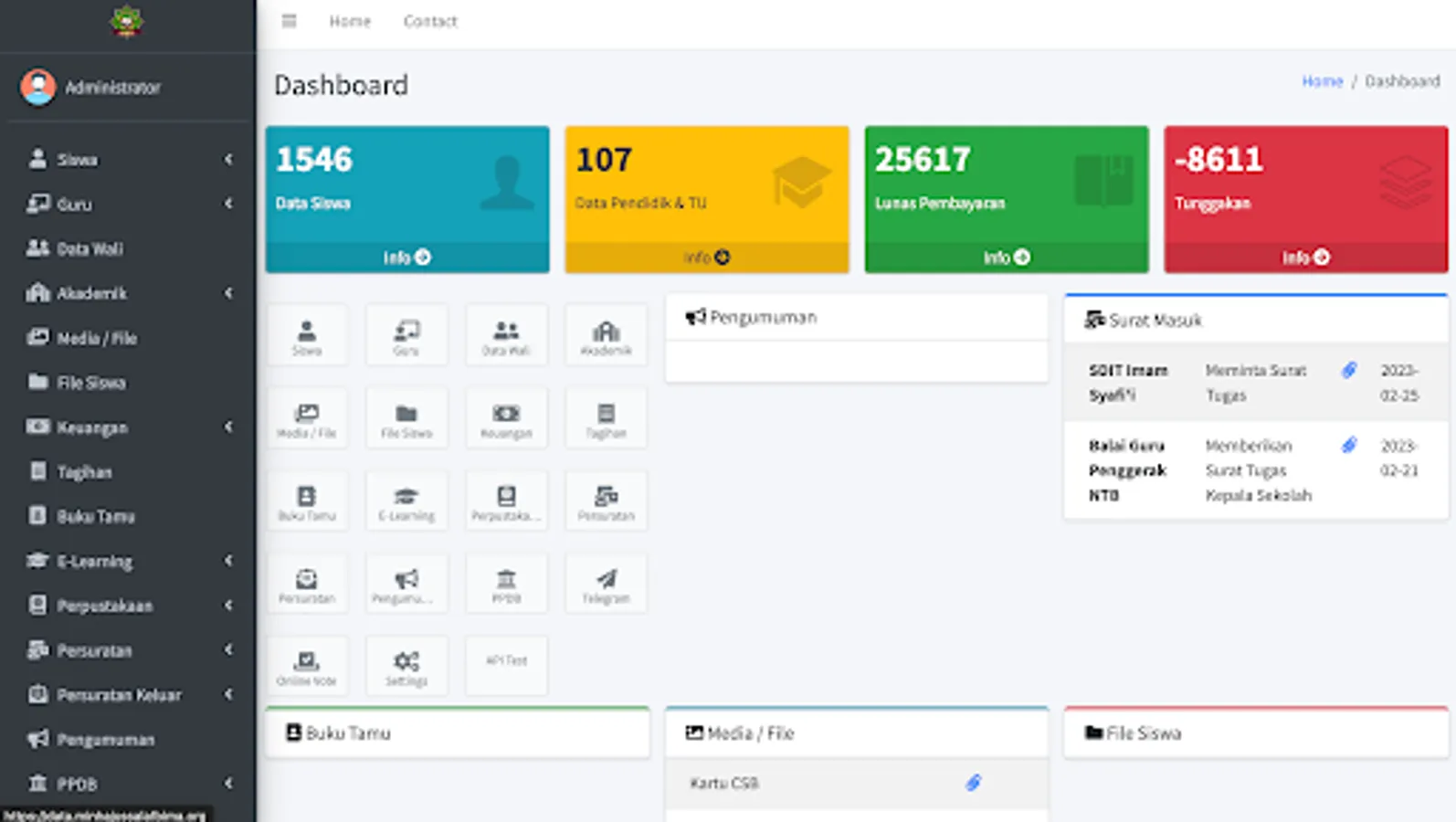
Task: Expand the Perpustakaan sidebar submenu arrow
Action: (x=228, y=606)
